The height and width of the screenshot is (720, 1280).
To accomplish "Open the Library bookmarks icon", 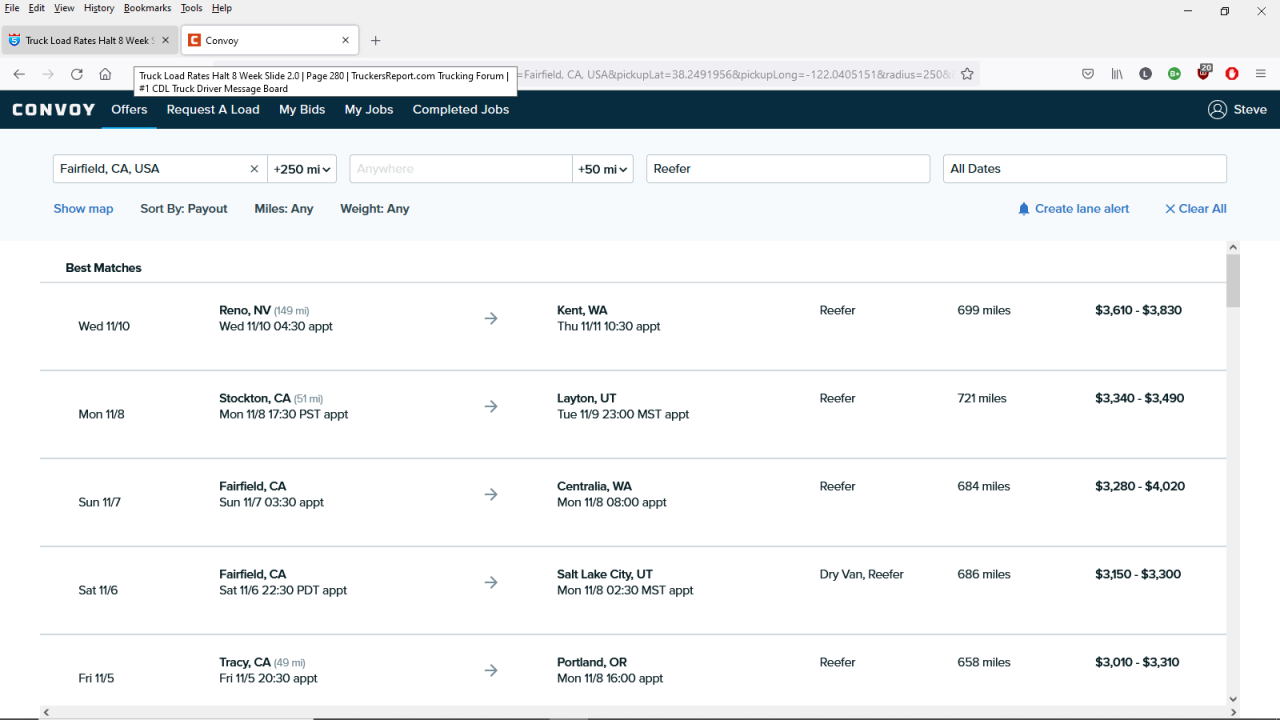I will (x=1117, y=74).
